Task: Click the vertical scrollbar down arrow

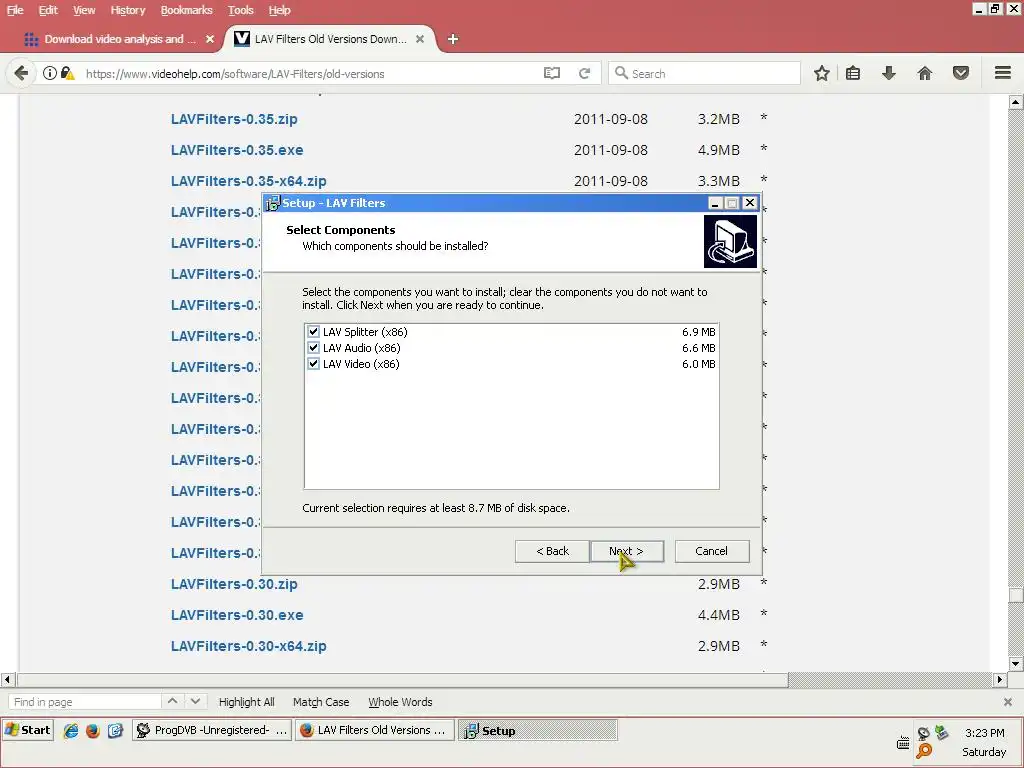Action: 1016,664
